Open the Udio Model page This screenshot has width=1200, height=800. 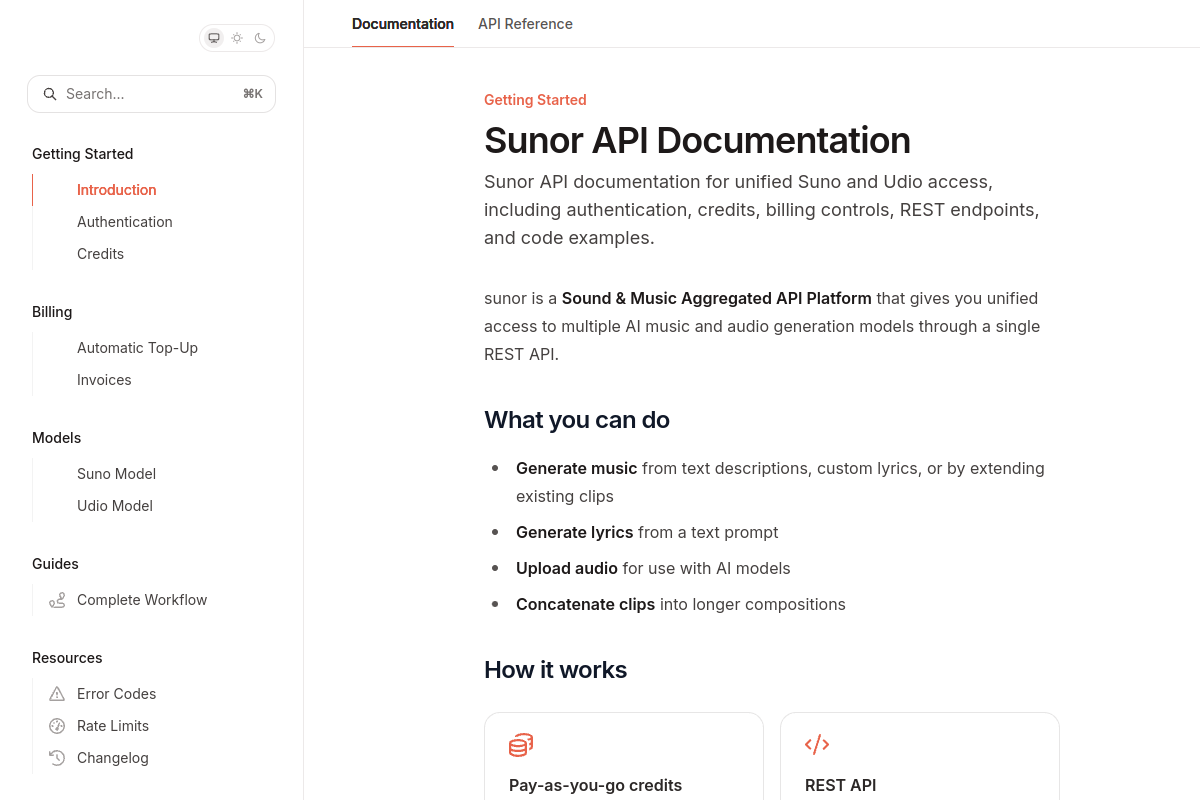click(x=115, y=506)
